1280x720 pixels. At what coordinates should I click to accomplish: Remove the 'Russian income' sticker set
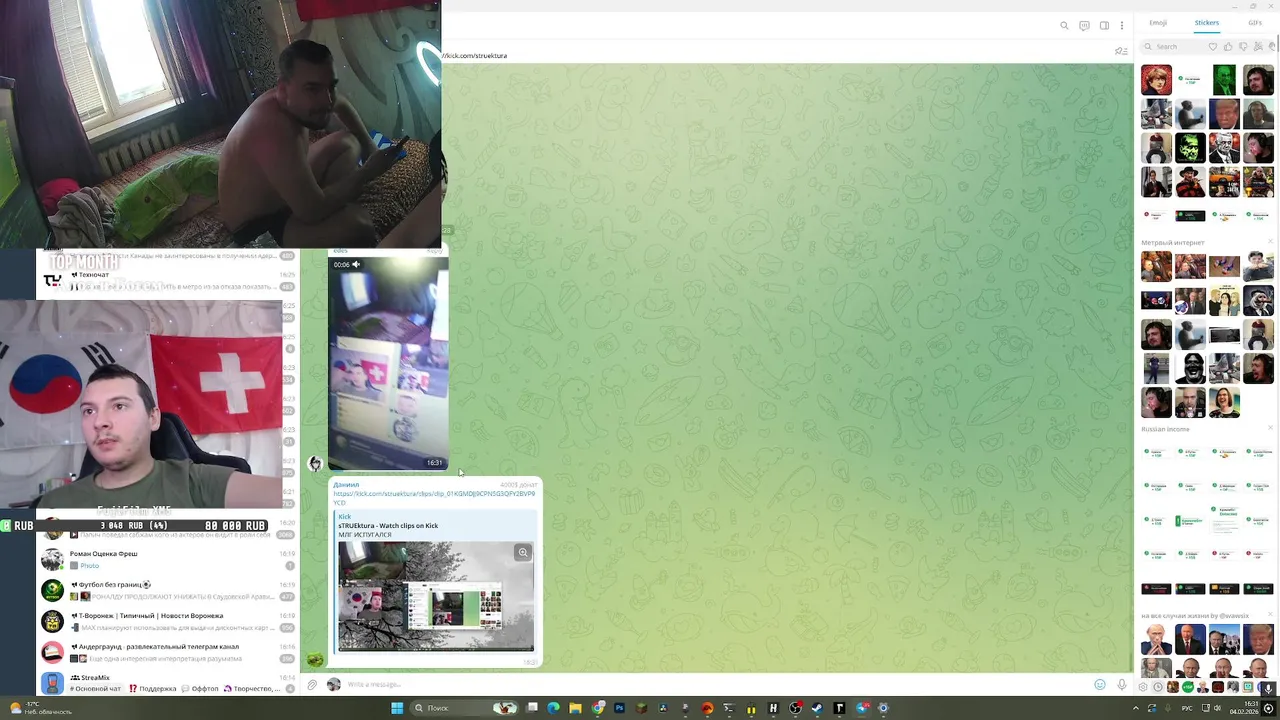coord(1271,428)
